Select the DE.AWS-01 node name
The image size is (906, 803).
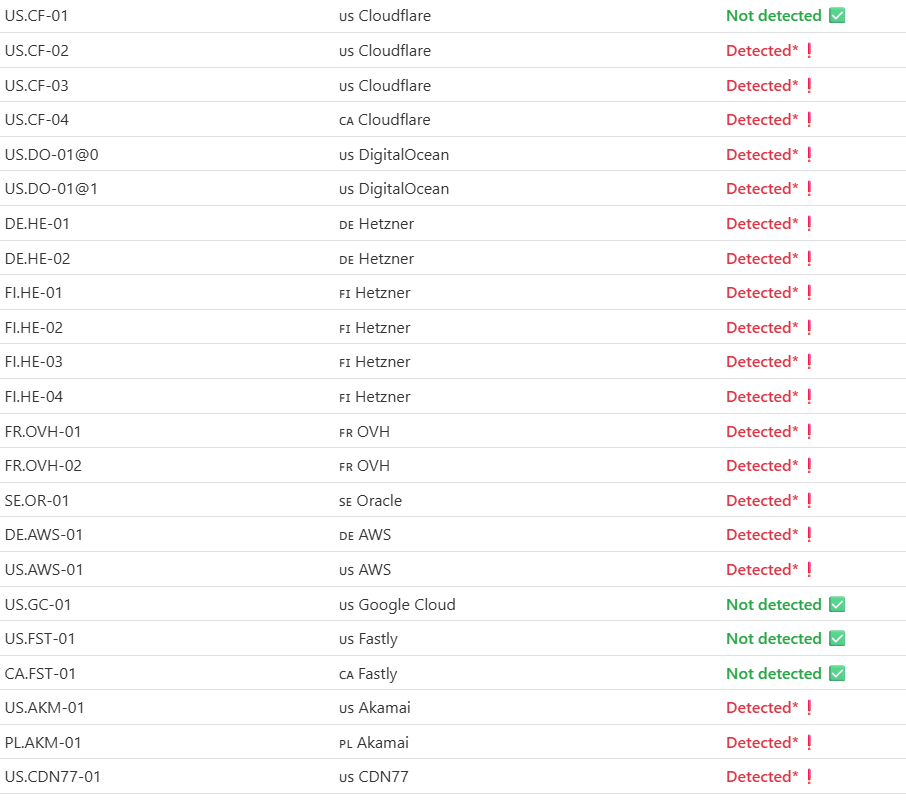(43, 534)
